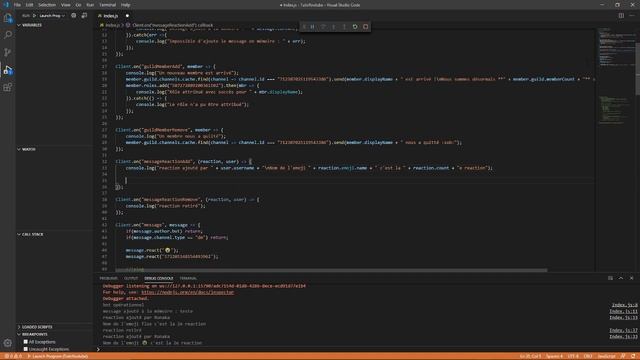Viewport: 640px width, 360px height.
Task: Open the index.js:11 source link in console
Action: click(623, 311)
